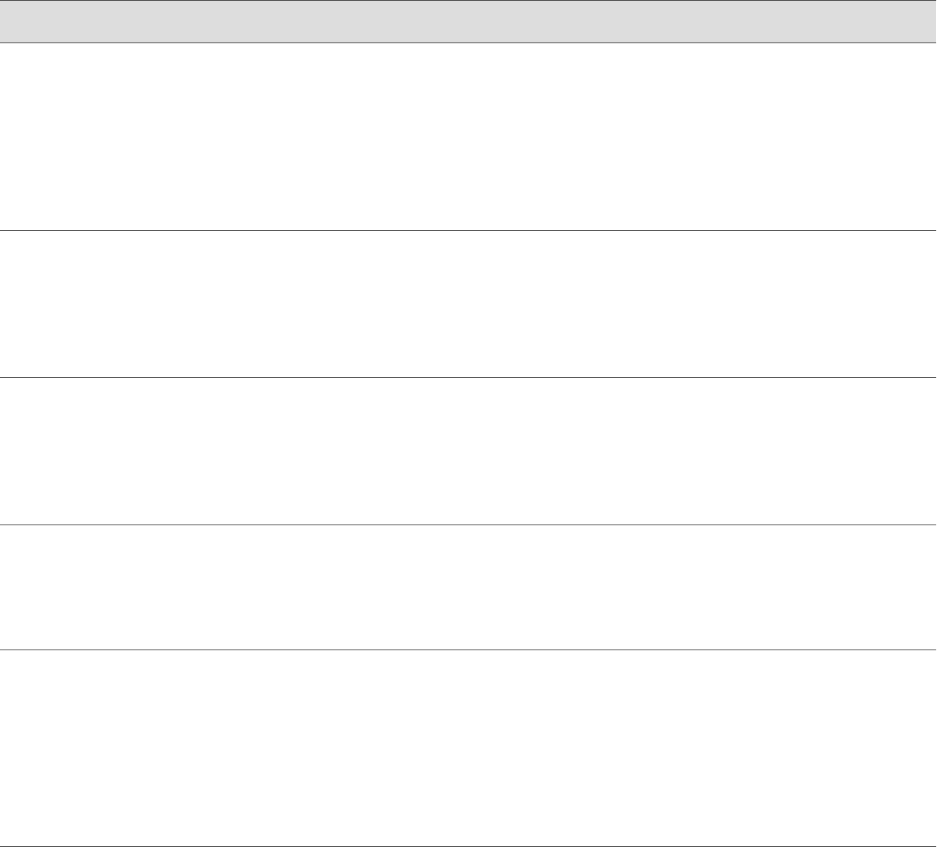Viewport: 937px width, 847px height.
Task: Click the right end of the second blank row
Action: tap(924, 304)
